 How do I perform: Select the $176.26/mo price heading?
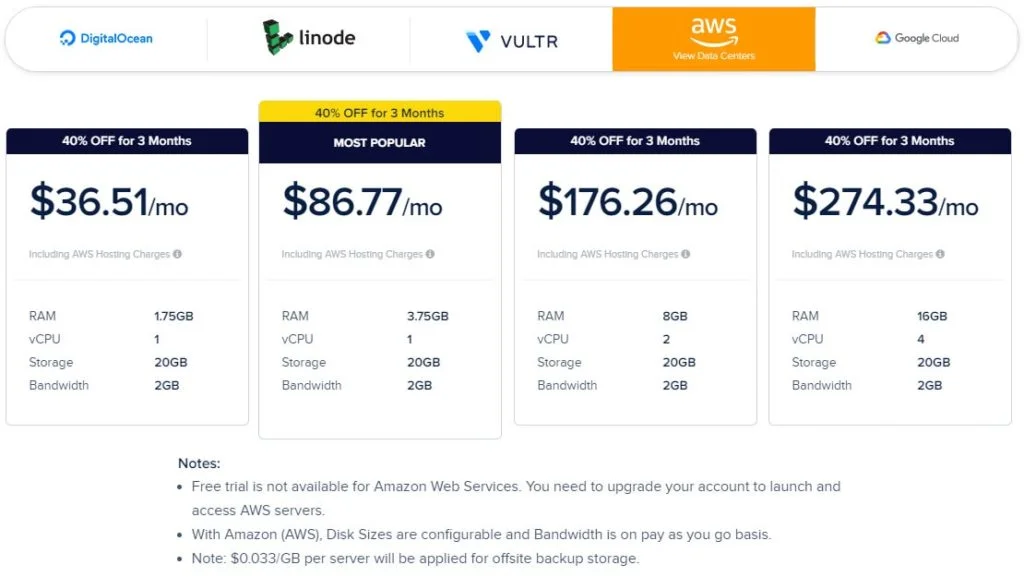click(628, 201)
